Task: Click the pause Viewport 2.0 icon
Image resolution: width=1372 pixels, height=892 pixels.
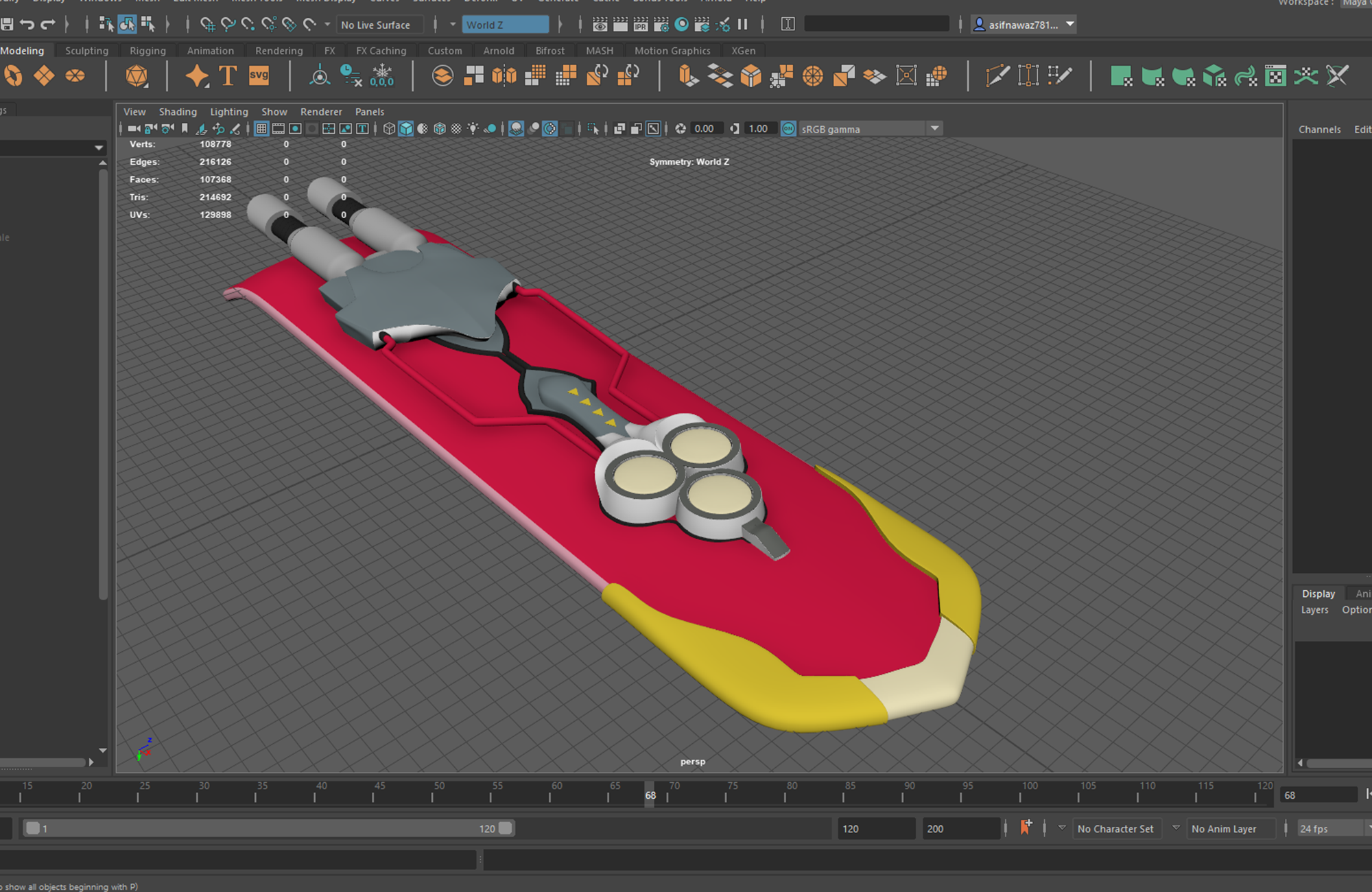Action: [x=743, y=25]
